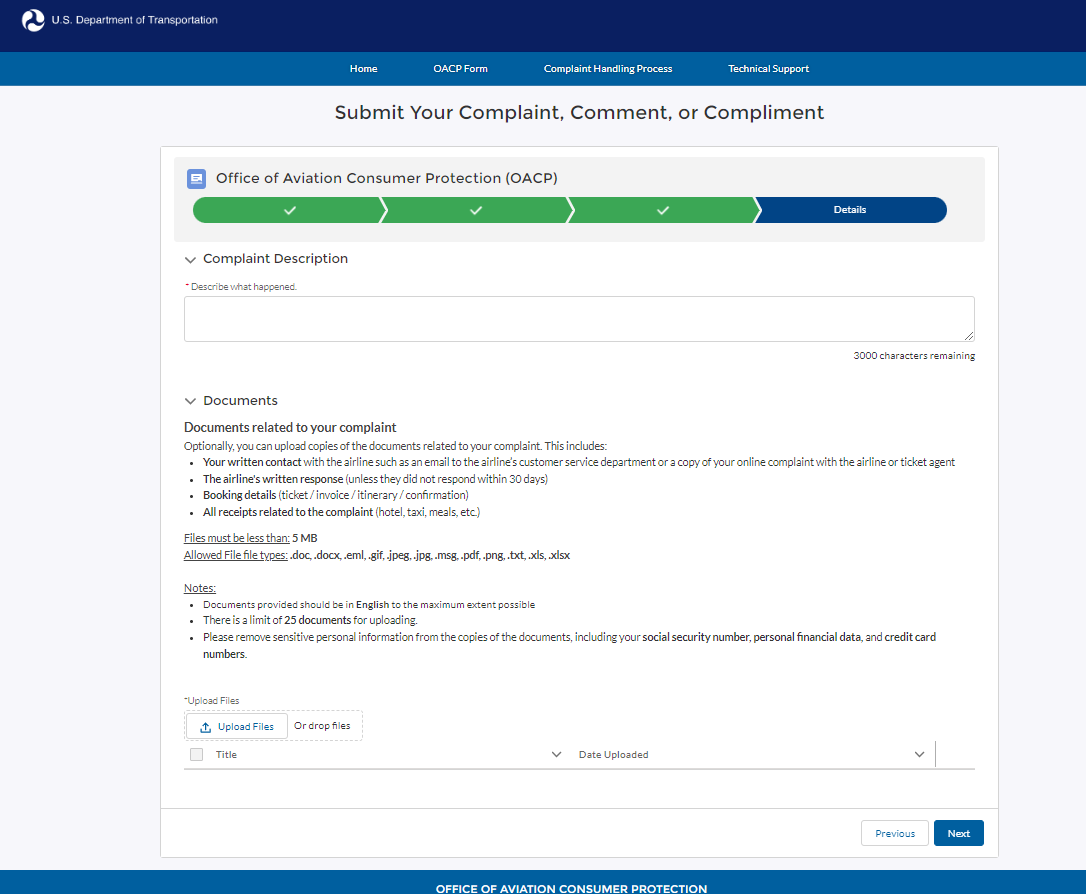Click the Files must be less than label
Screen dimensions: 1086x894
coord(237,538)
